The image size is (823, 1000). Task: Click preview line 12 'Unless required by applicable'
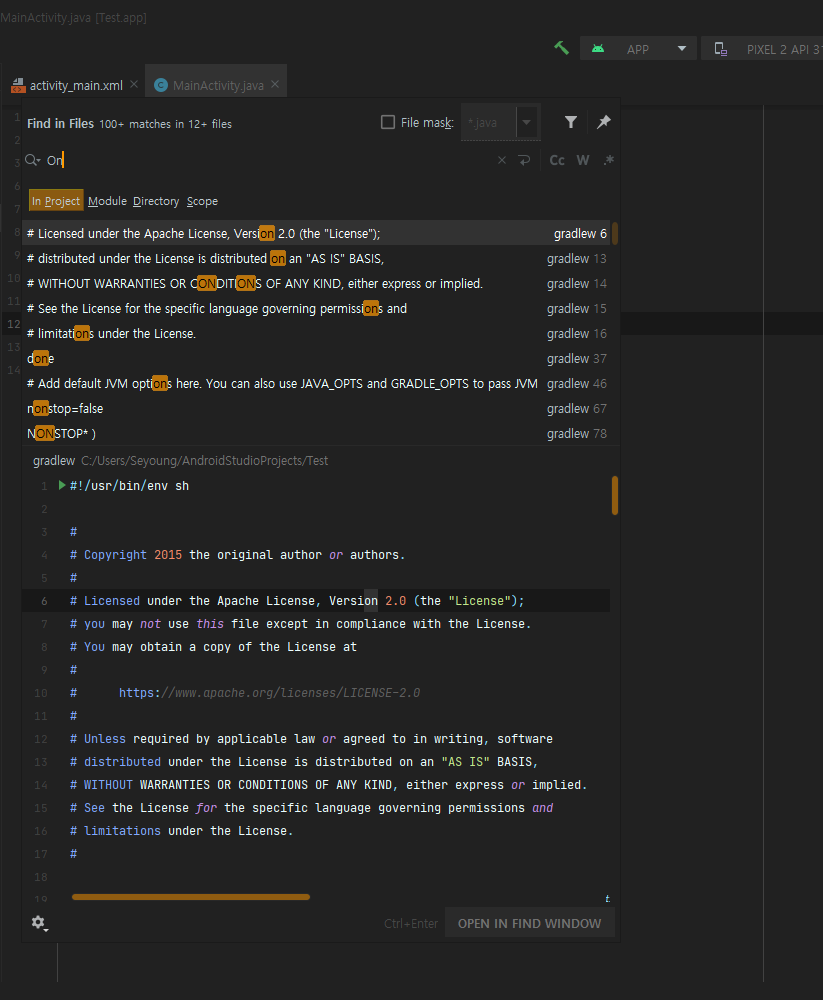click(x=311, y=739)
